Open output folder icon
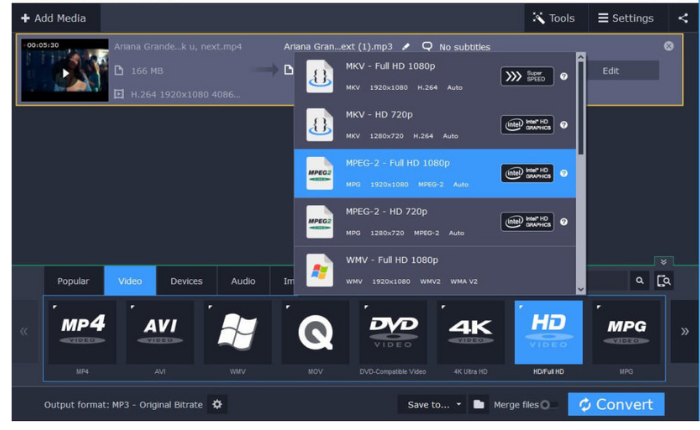Image resolution: width=700 pixels, height=430 pixels. (479, 405)
